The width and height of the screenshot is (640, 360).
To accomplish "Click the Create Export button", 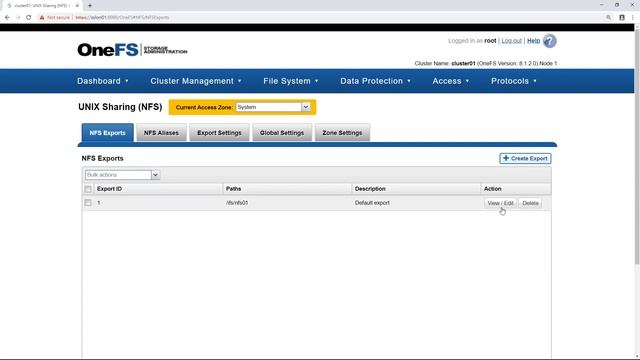I will [525, 158].
